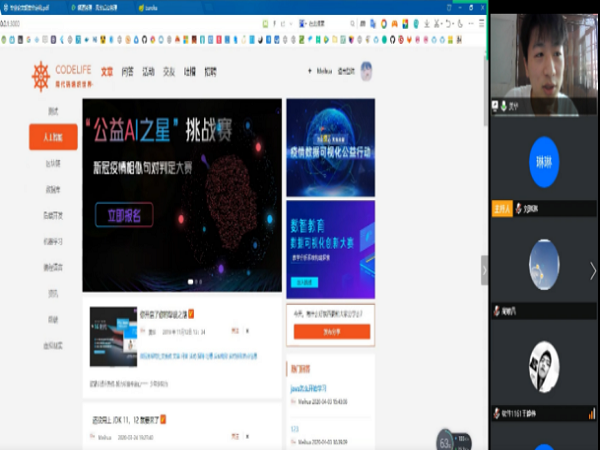Click the CODELIFE wheel logo
This screenshot has height=450, width=600.
41,75
